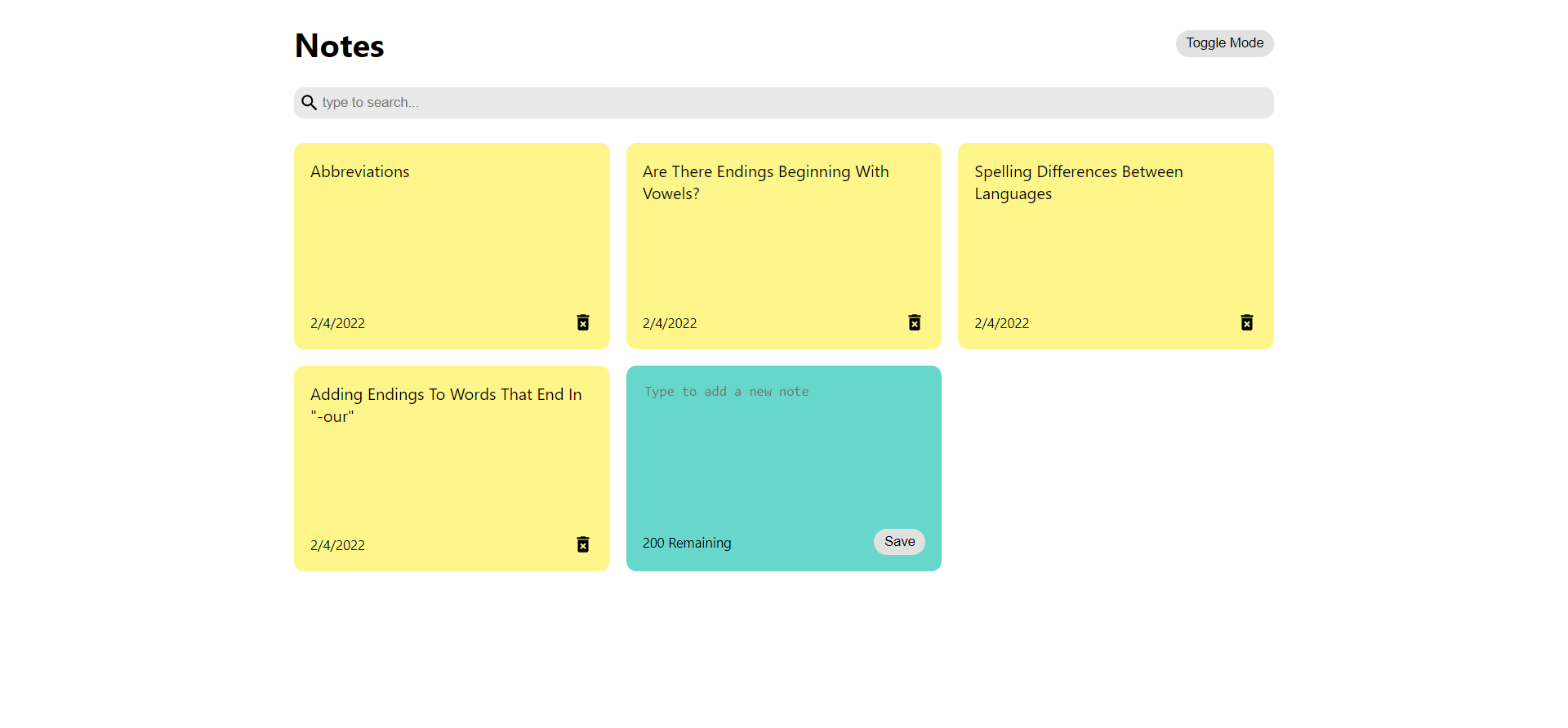
Task: Click the date on the Vowels note
Action: [x=670, y=323]
